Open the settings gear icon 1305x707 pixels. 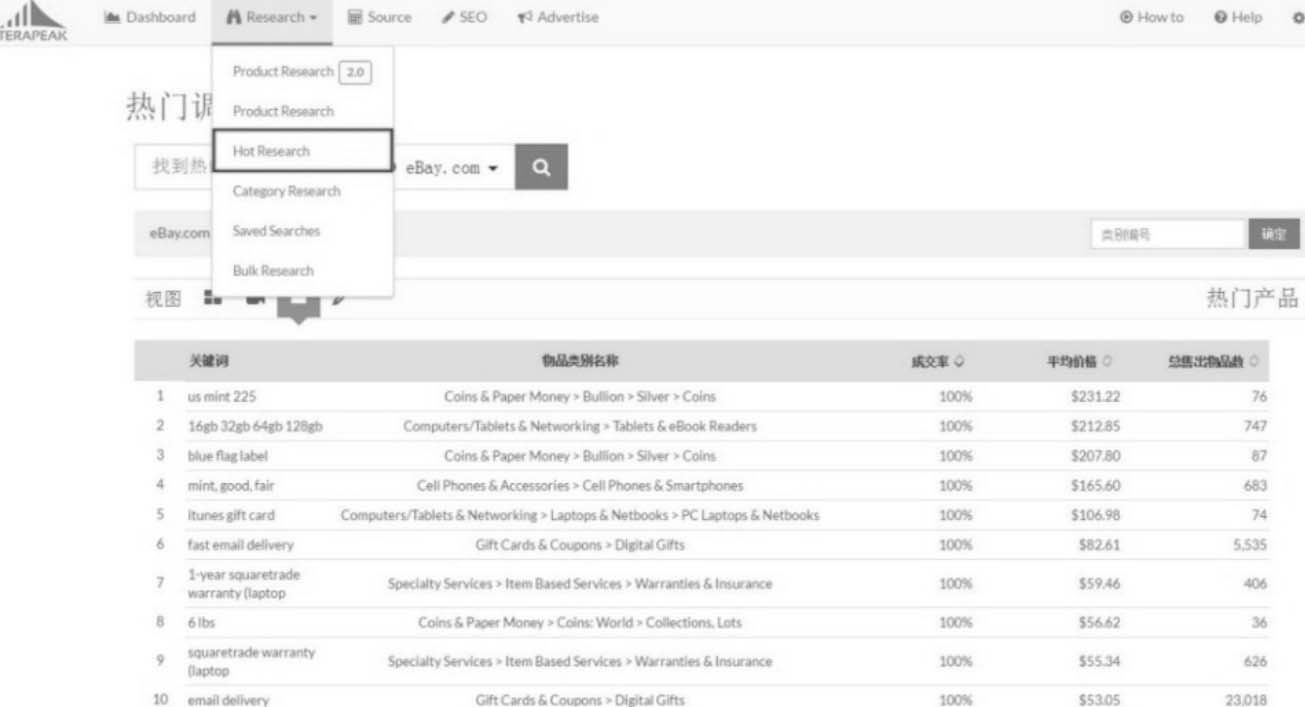(1298, 17)
